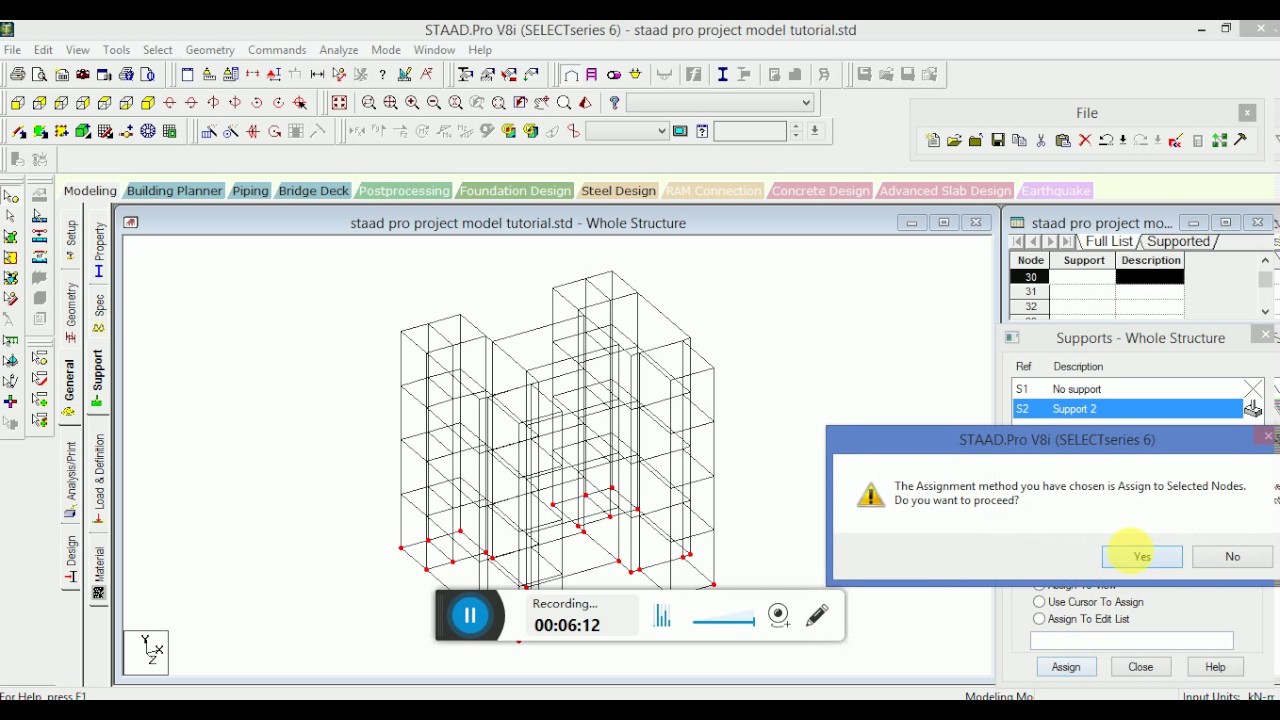Screen dimensions: 1280x720
Task: Select the Analysis/Print vertical tab
Action: [x=70, y=478]
